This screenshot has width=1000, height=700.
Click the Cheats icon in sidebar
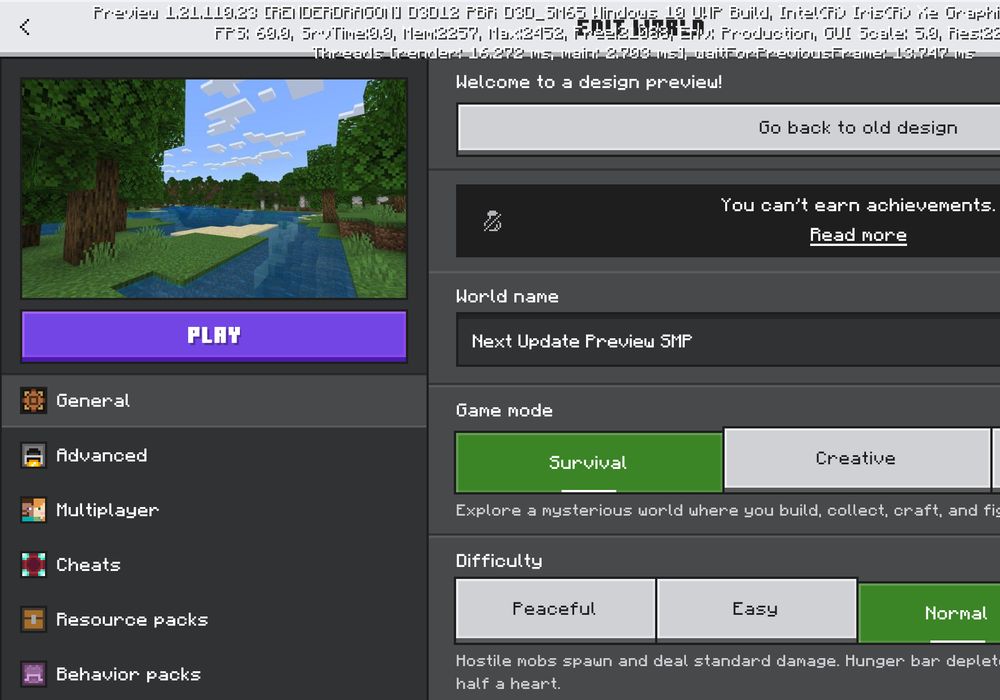(33, 565)
